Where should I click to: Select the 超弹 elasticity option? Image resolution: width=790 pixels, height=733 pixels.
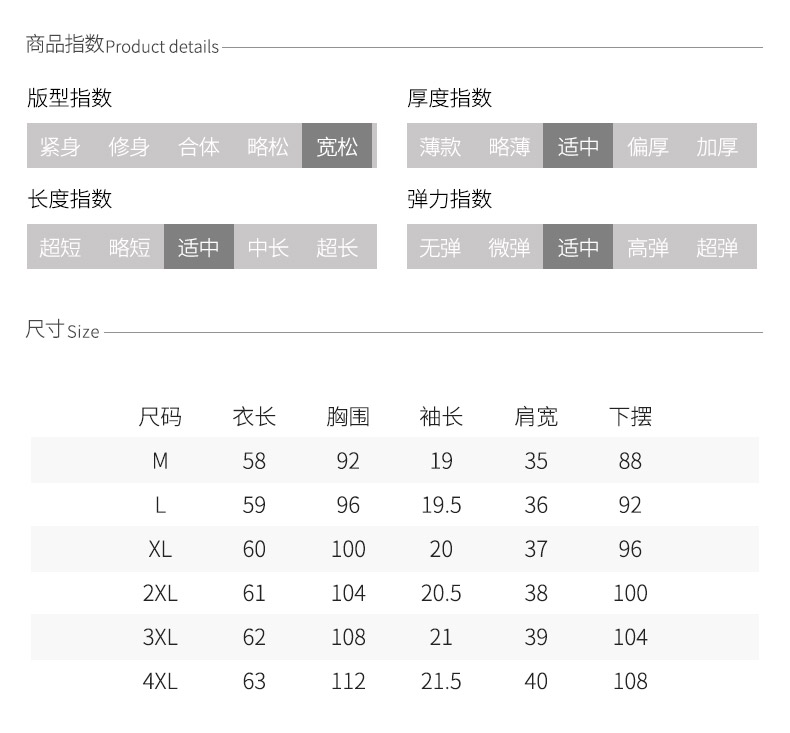pyautogui.click(x=717, y=247)
